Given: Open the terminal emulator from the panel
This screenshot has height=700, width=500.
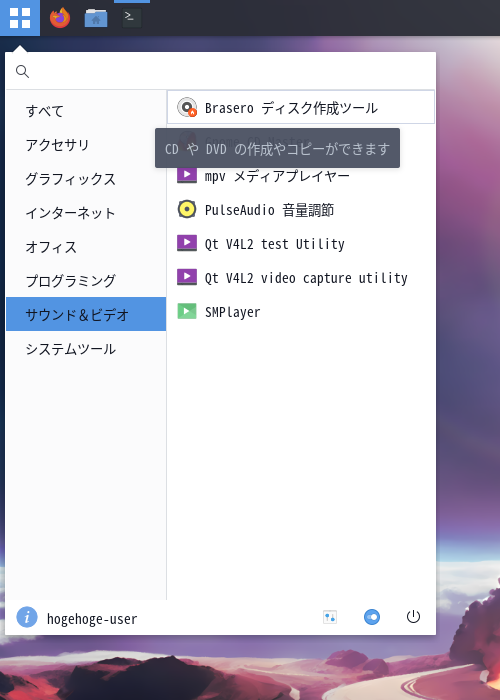Looking at the screenshot, I should [x=132, y=18].
